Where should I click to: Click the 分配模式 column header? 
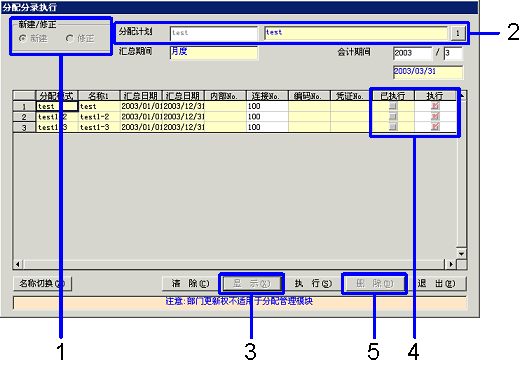tap(57, 96)
